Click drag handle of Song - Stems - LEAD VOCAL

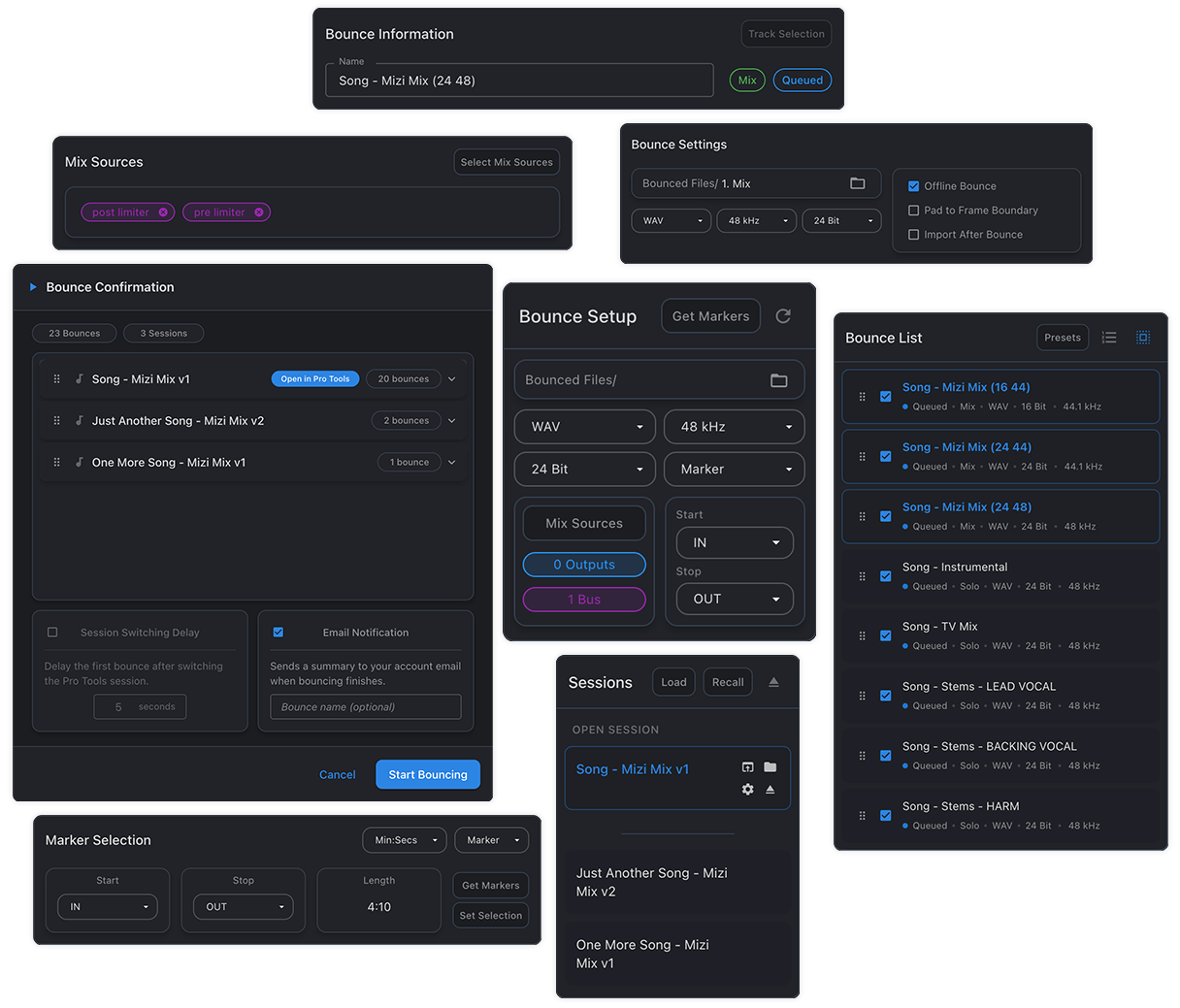(x=862, y=696)
